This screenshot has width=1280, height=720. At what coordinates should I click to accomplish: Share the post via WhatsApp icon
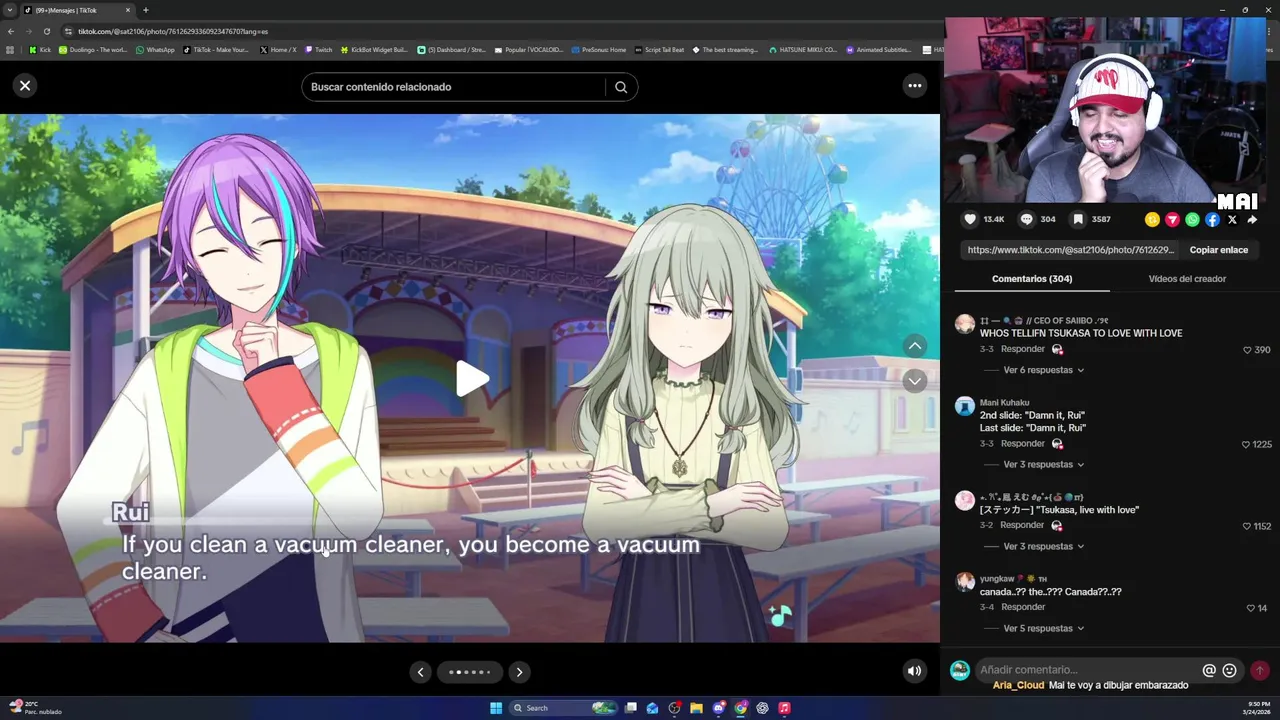click(1192, 219)
